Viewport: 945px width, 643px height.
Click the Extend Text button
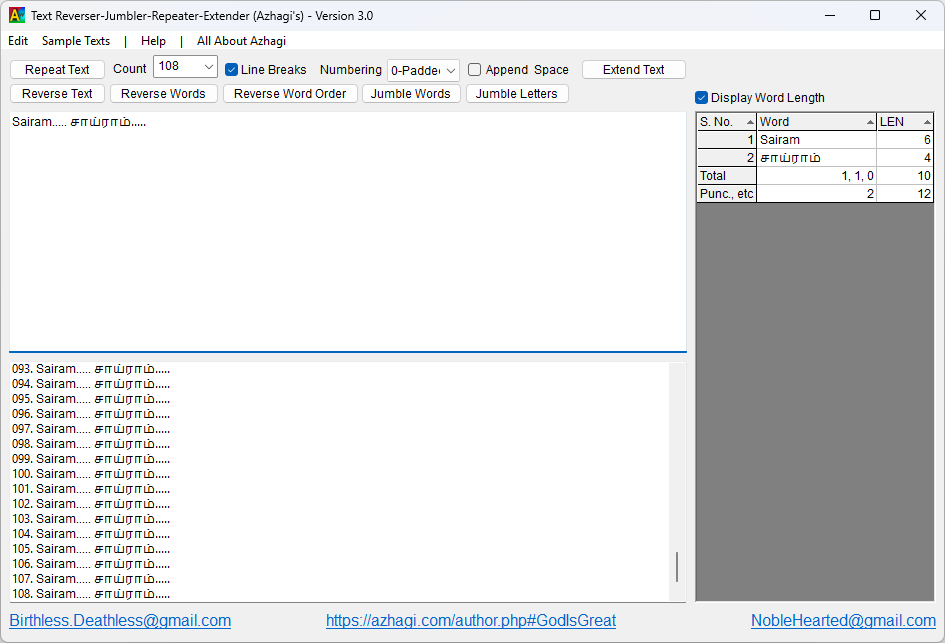click(633, 69)
